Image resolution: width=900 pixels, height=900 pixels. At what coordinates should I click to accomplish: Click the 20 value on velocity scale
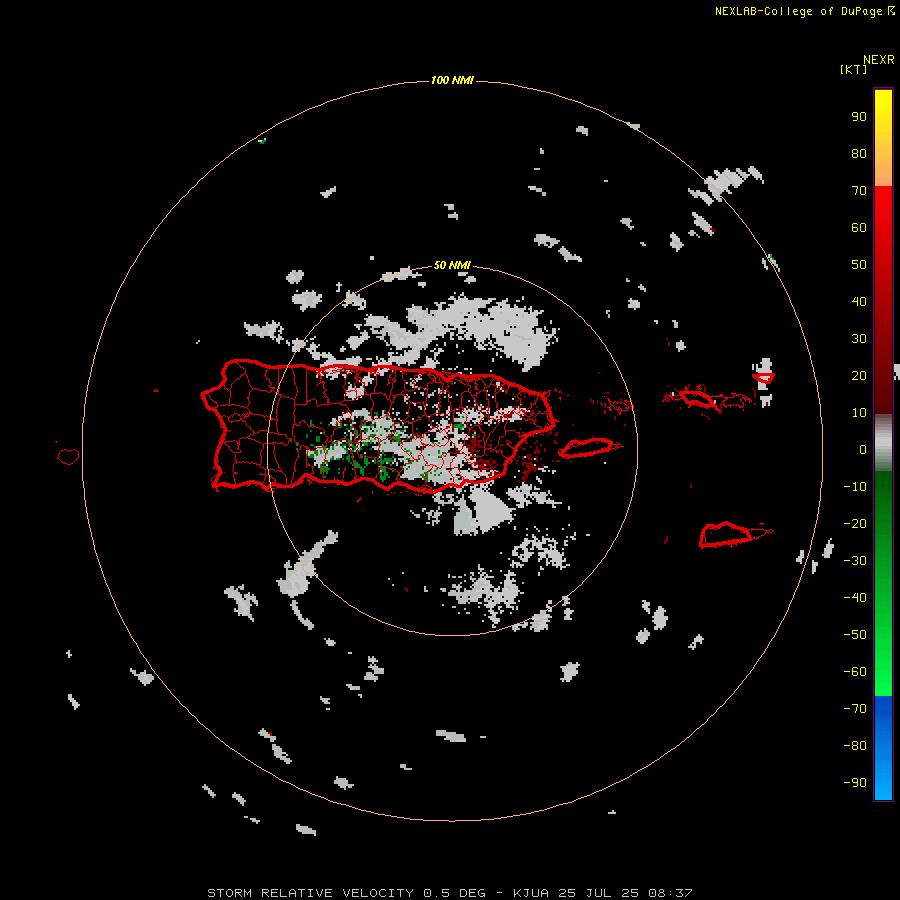(859, 375)
